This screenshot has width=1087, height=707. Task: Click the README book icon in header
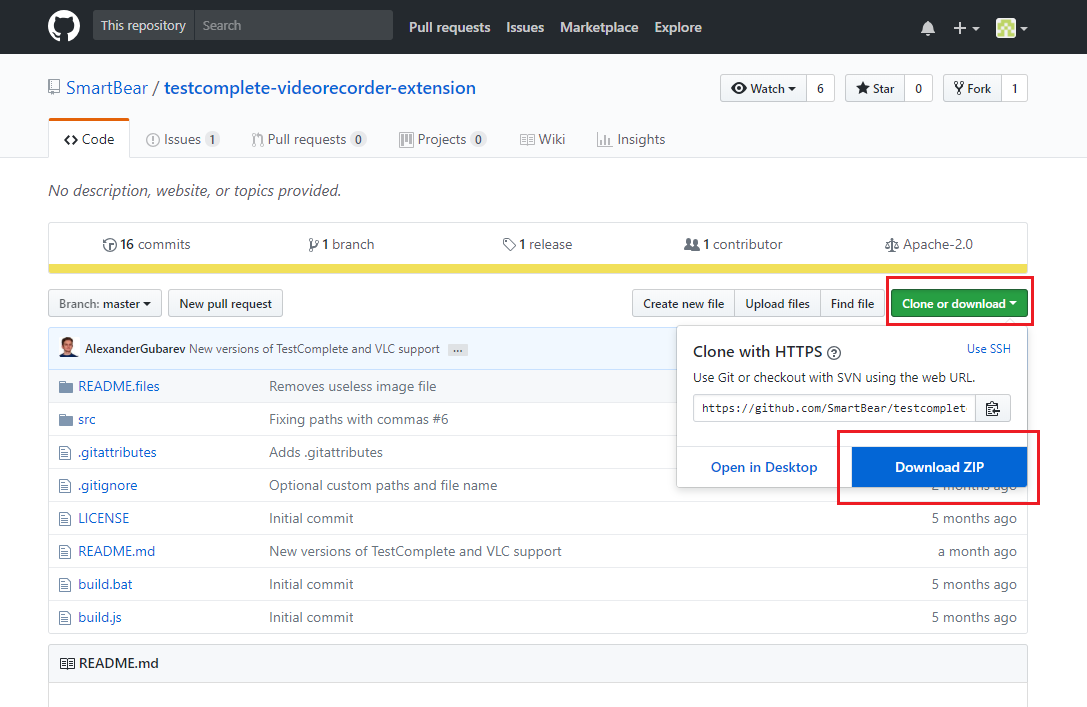pos(67,664)
